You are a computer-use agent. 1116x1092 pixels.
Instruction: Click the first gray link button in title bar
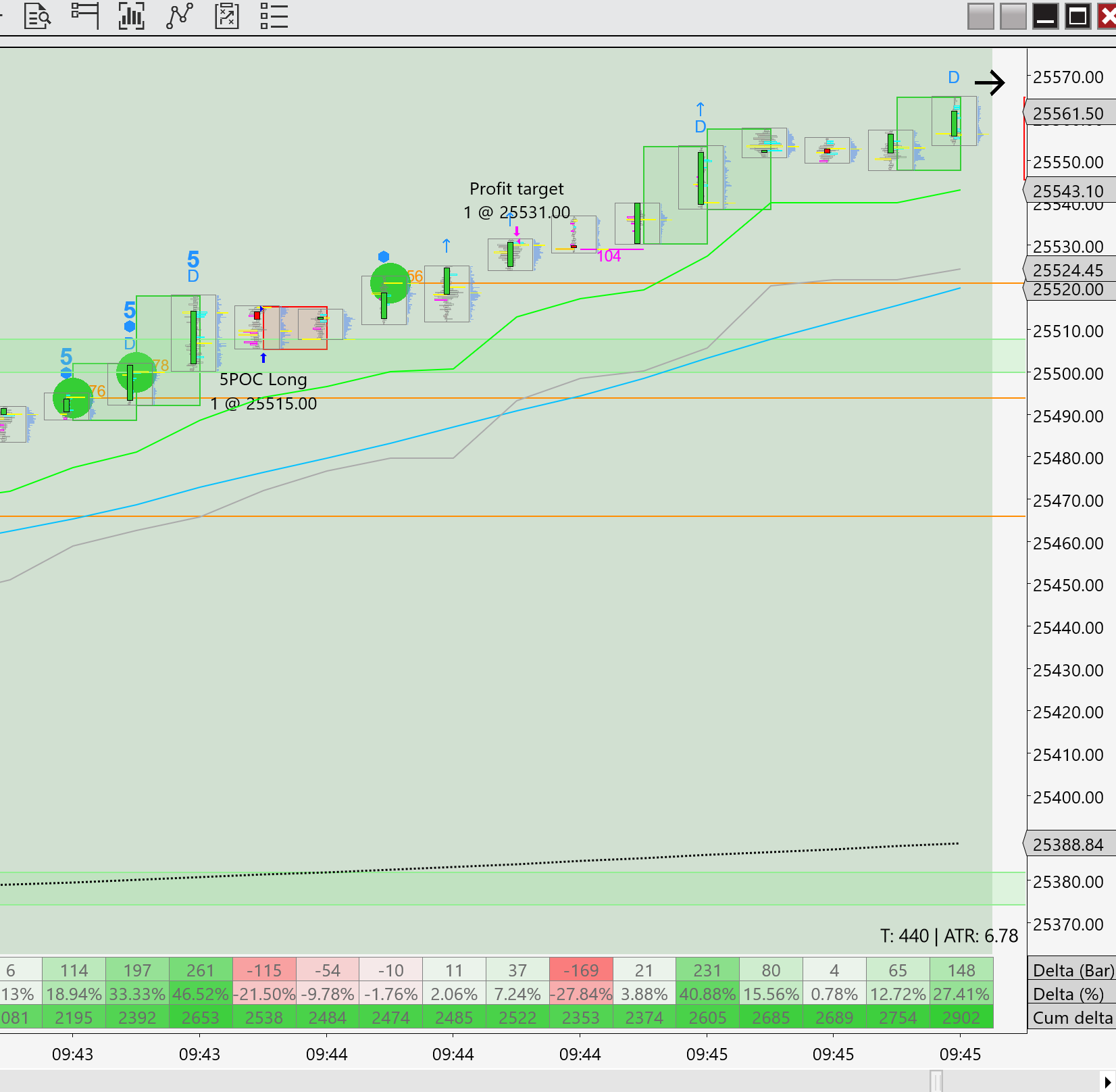[x=980, y=16]
